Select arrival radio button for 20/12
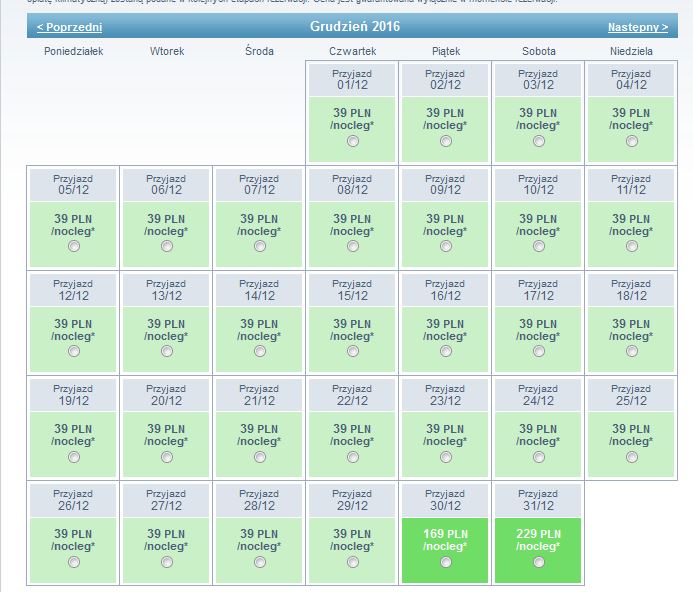This screenshot has height=592, width=693. pos(167,457)
